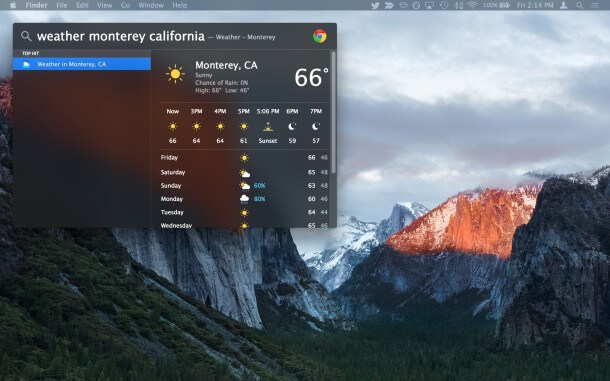The width and height of the screenshot is (610, 381).
Task: Click the Monterey, CA heading
Action: pyautogui.click(x=226, y=65)
